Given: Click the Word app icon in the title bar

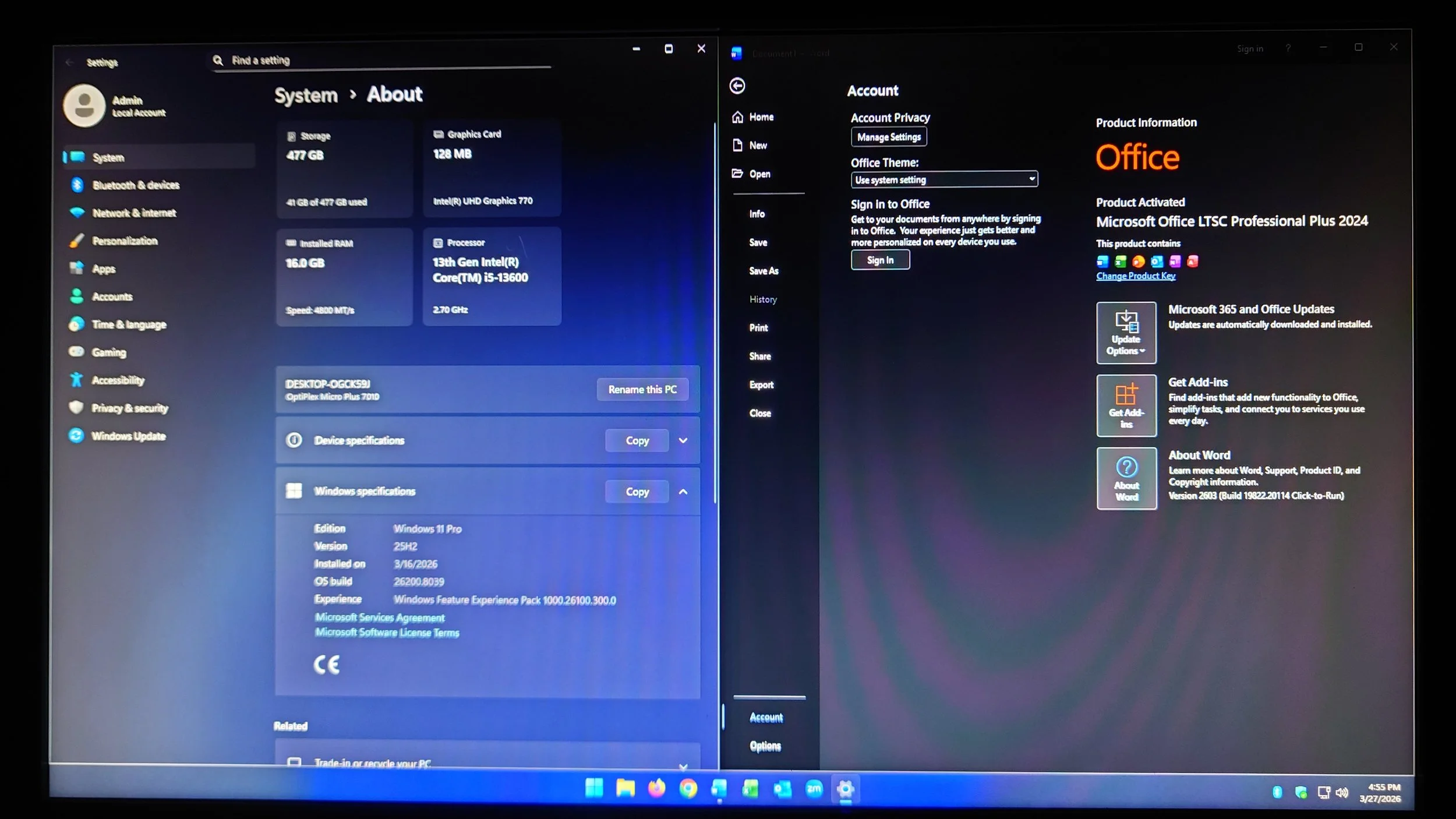Looking at the screenshot, I should pos(737,53).
